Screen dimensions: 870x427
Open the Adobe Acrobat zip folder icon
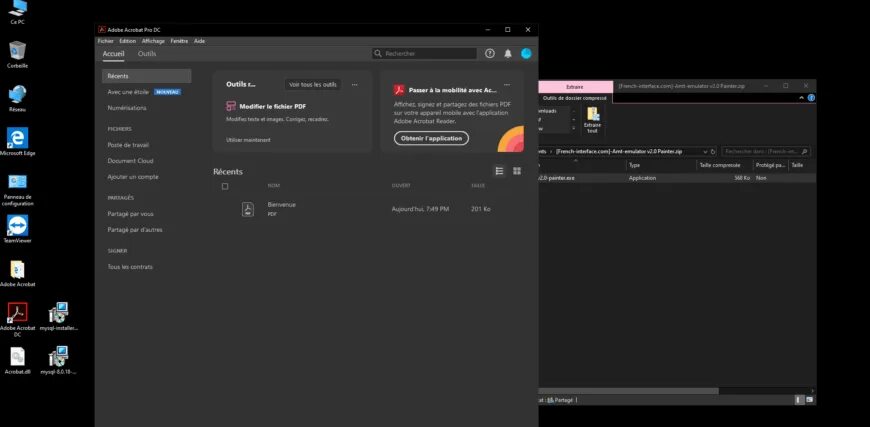pyautogui.click(x=17, y=272)
